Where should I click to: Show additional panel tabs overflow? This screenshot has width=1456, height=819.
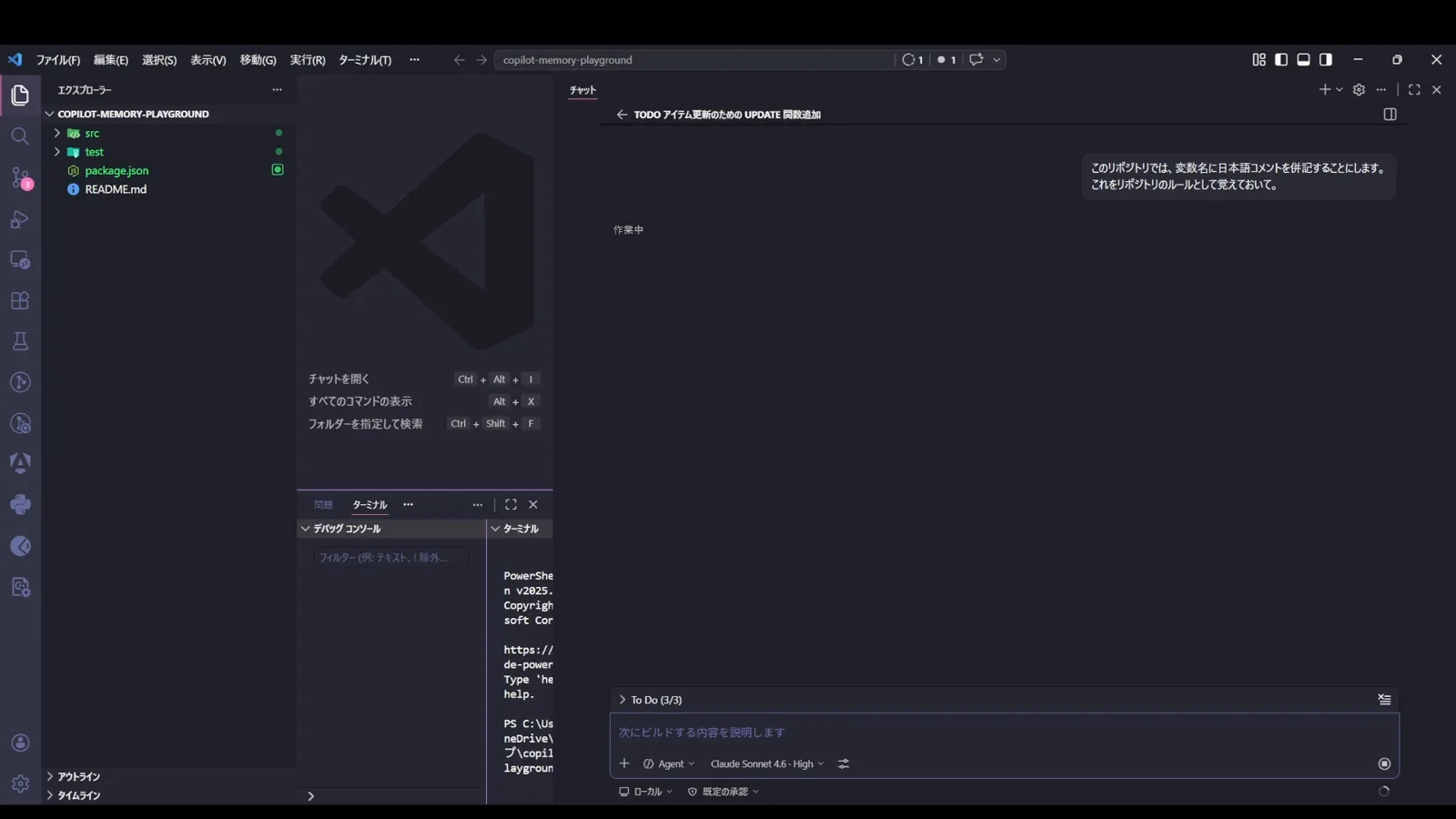409,505
